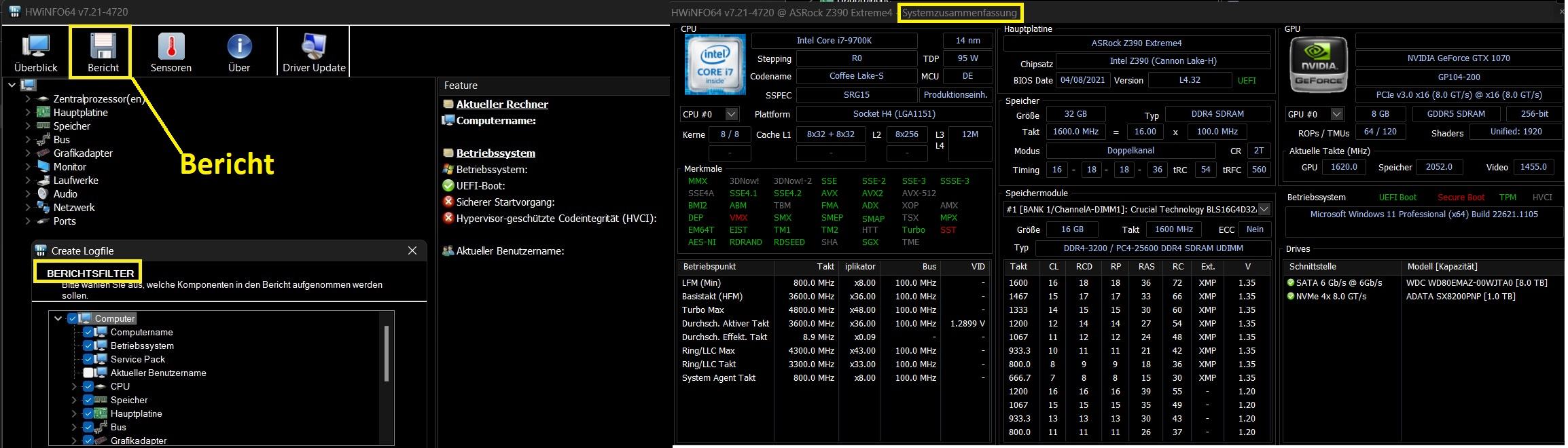The width and height of the screenshot is (1568, 448).
Task: Collapse the Computer node in Create Logfile
Action: click(58, 318)
